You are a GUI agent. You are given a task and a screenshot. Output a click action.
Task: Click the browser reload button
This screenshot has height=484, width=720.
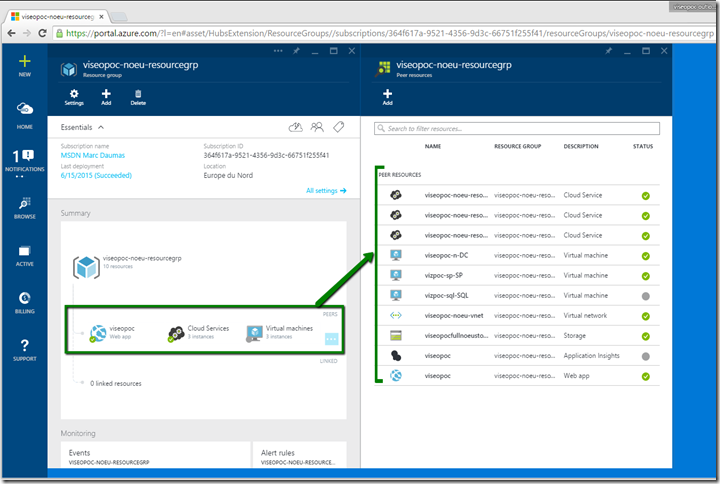[42, 33]
